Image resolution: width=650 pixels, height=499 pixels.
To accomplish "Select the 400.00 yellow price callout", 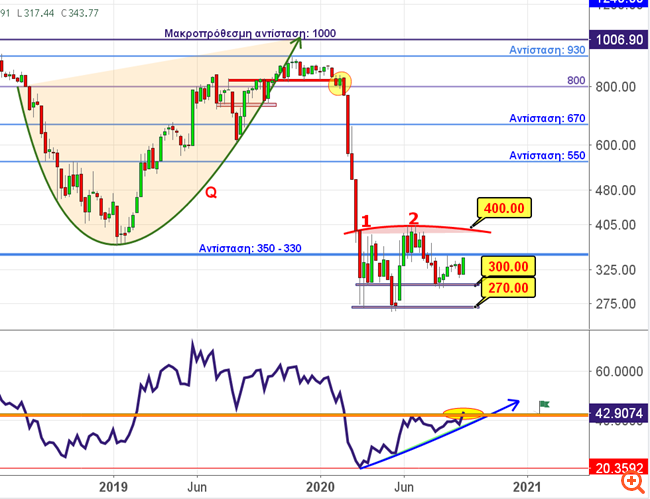I will point(502,208).
